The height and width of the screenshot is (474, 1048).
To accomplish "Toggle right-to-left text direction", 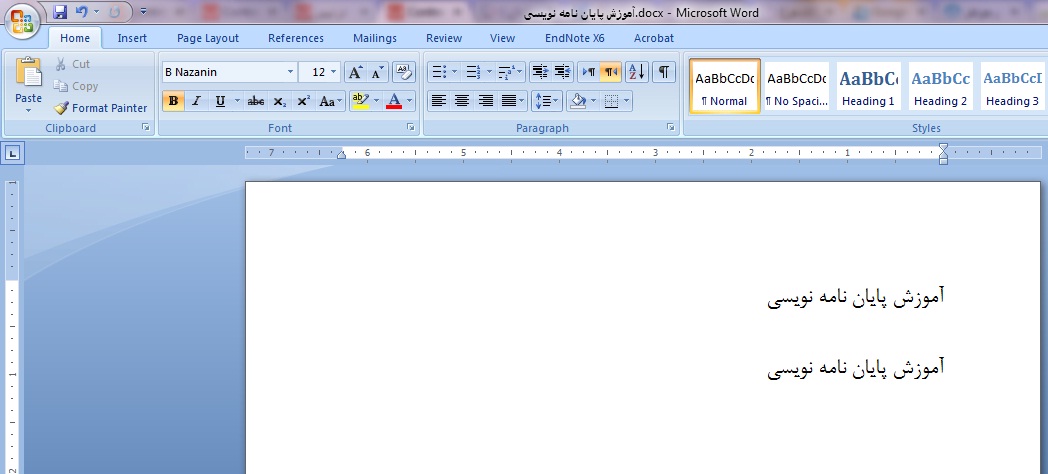I will (611, 72).
